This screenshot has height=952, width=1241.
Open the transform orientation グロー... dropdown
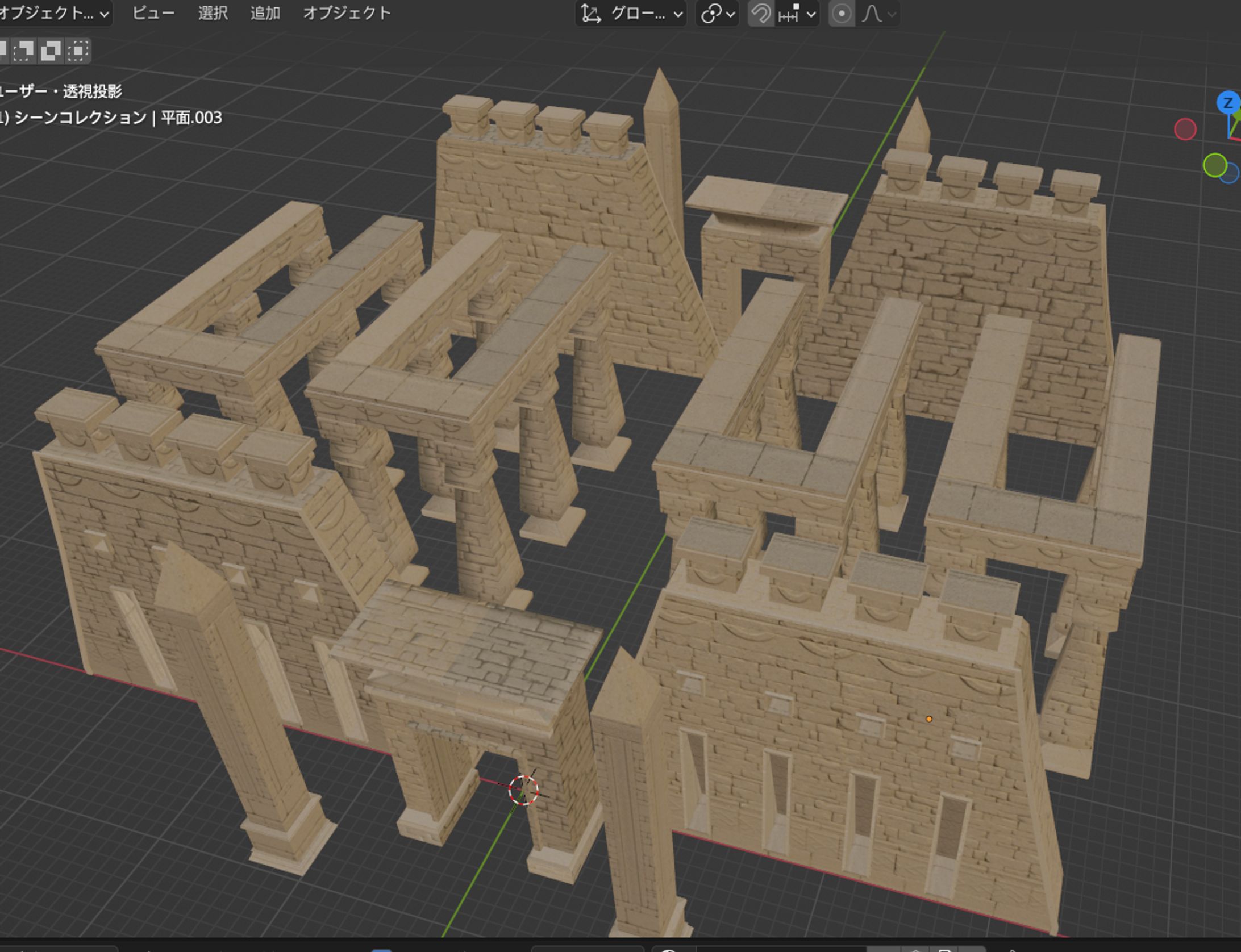tap(631, 14)
